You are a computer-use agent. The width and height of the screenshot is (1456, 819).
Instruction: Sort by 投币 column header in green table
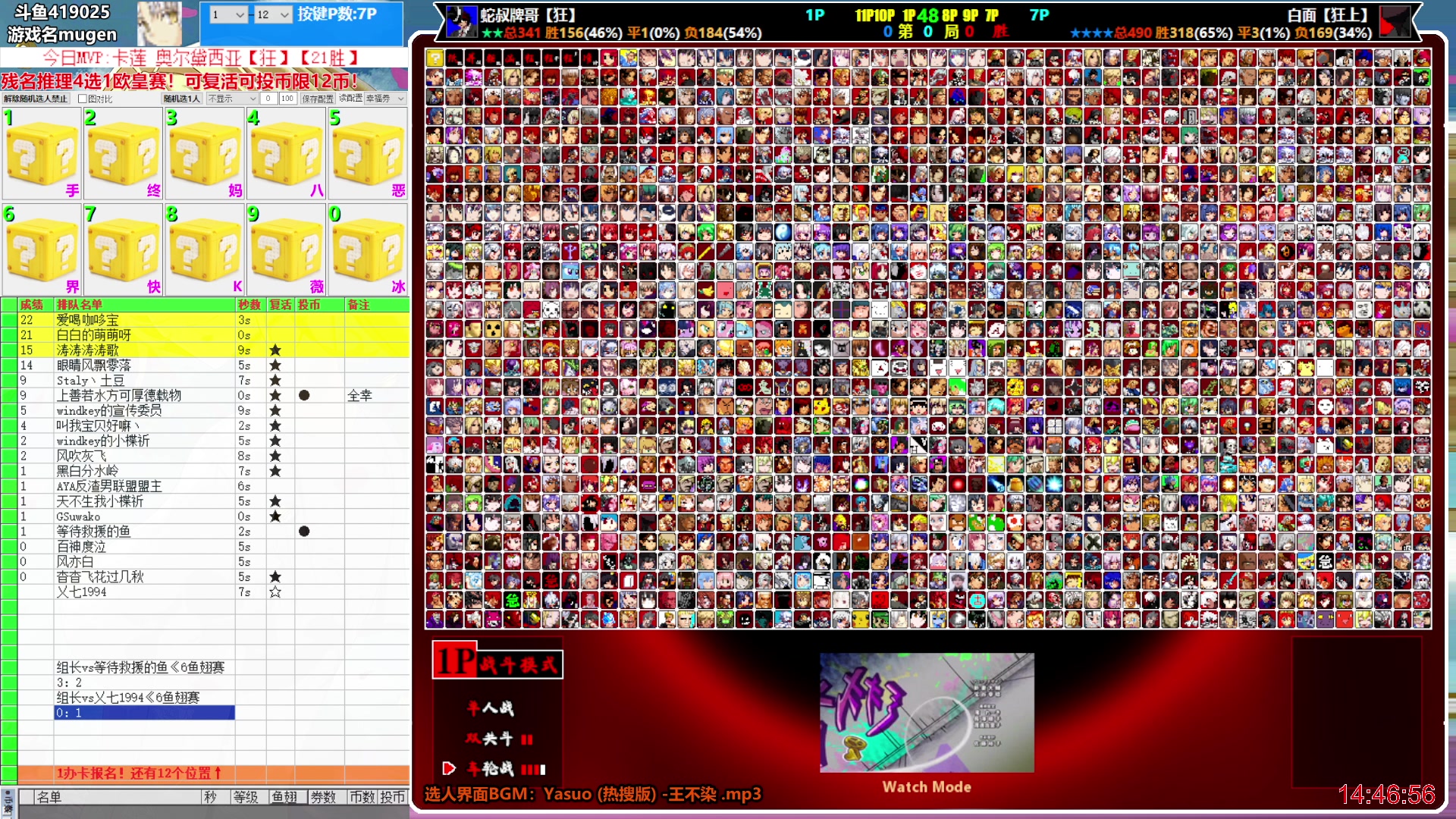tap(319, 305)
